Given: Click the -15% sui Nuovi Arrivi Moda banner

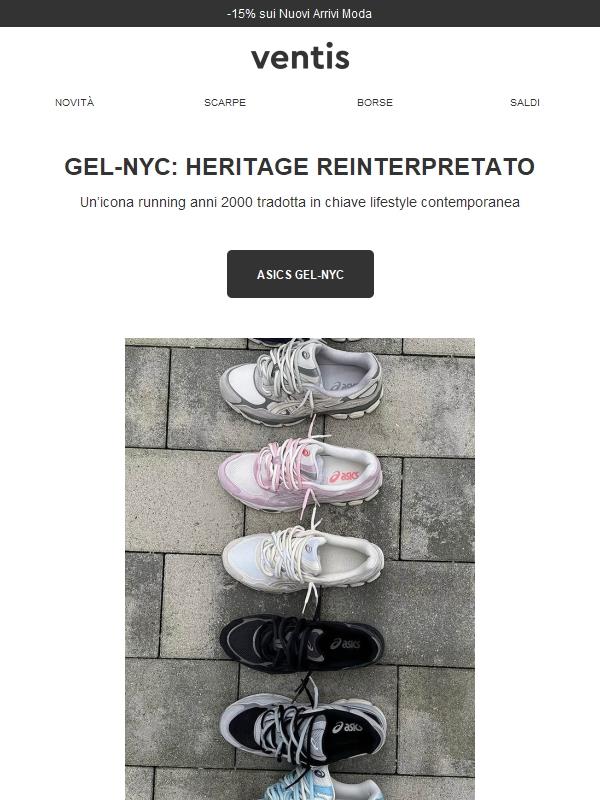Looking at the screenshot, I should [x=299, y=14].
